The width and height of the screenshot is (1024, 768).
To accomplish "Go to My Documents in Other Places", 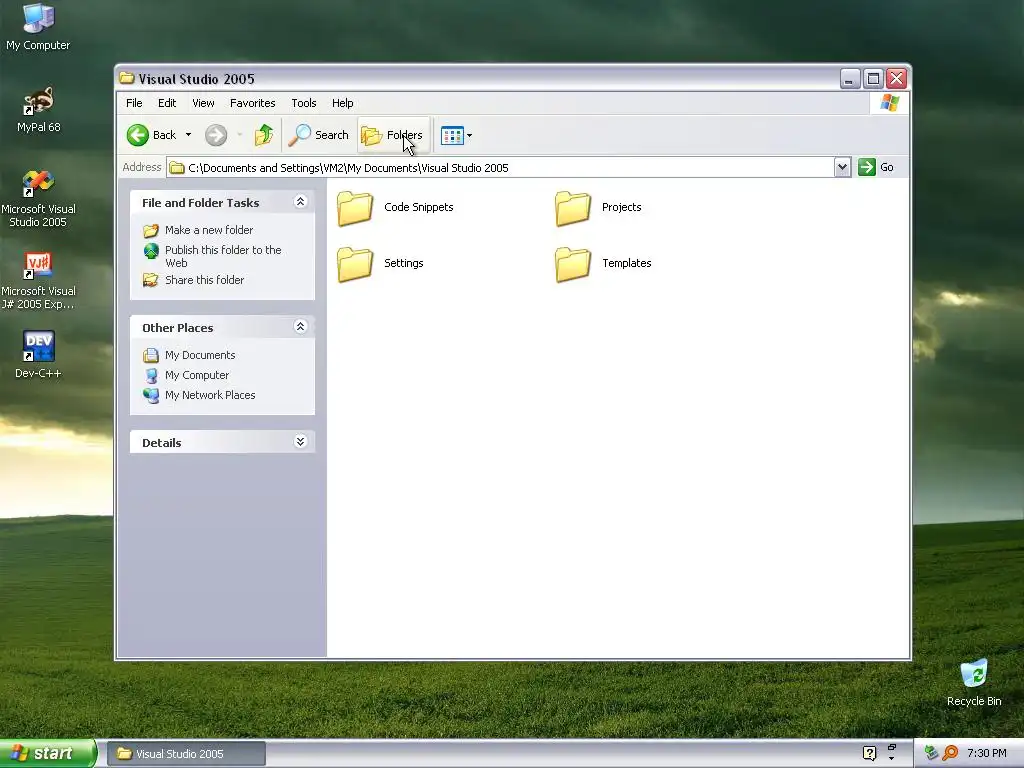I will click(200, 355).
